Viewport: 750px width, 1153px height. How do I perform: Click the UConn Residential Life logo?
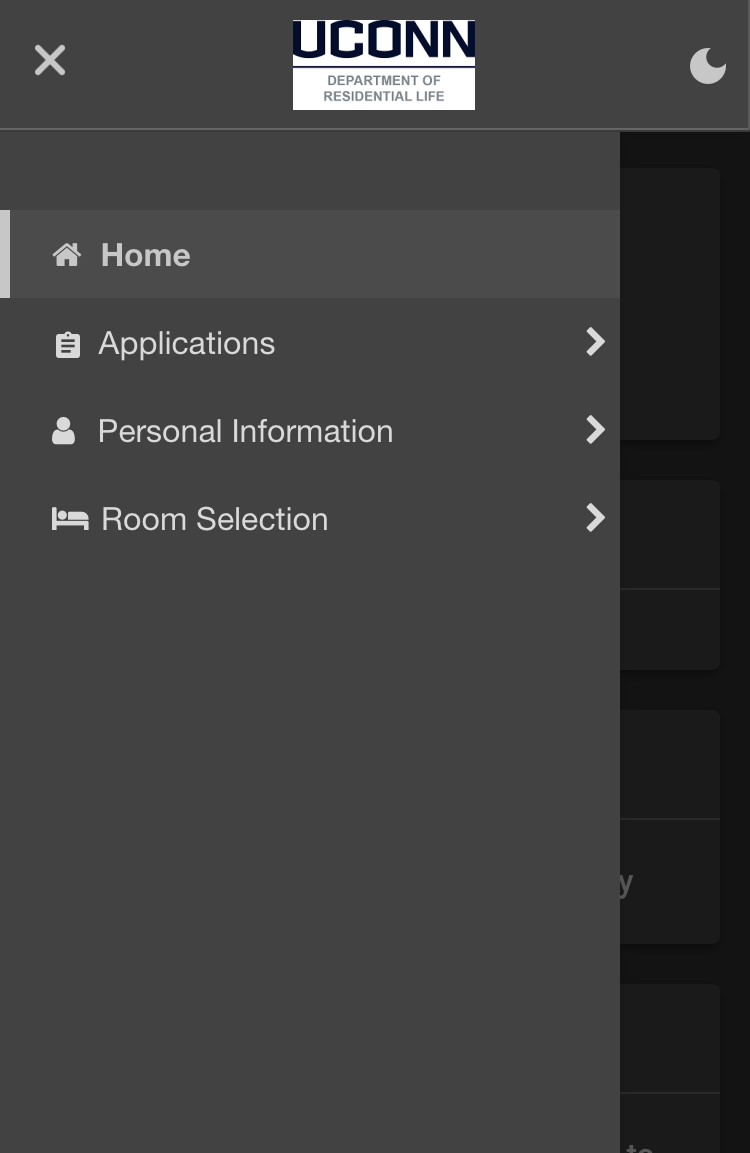tap(384, 65)
